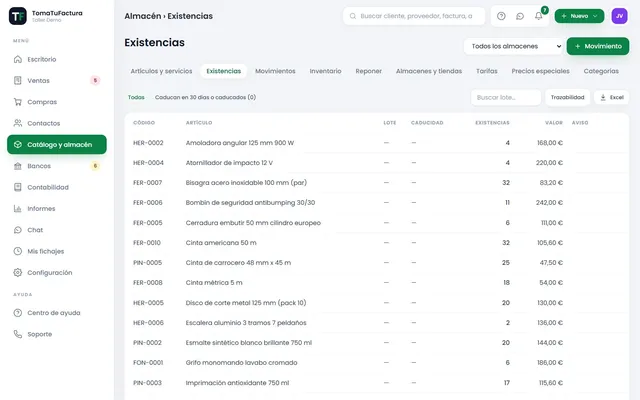Click the Ventas badge showing 5
Screen dimensions: 640x400
point(95,80)
